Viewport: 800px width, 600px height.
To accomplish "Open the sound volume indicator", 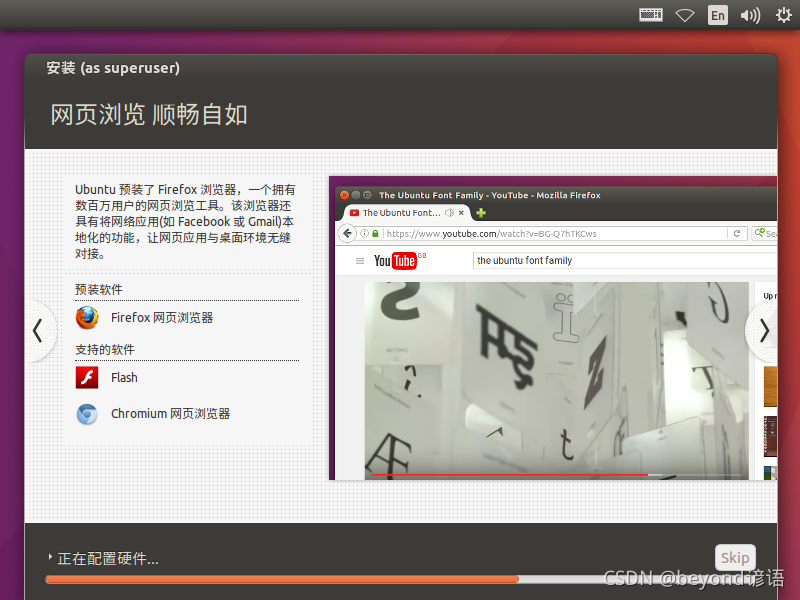I will coord(750,15).
